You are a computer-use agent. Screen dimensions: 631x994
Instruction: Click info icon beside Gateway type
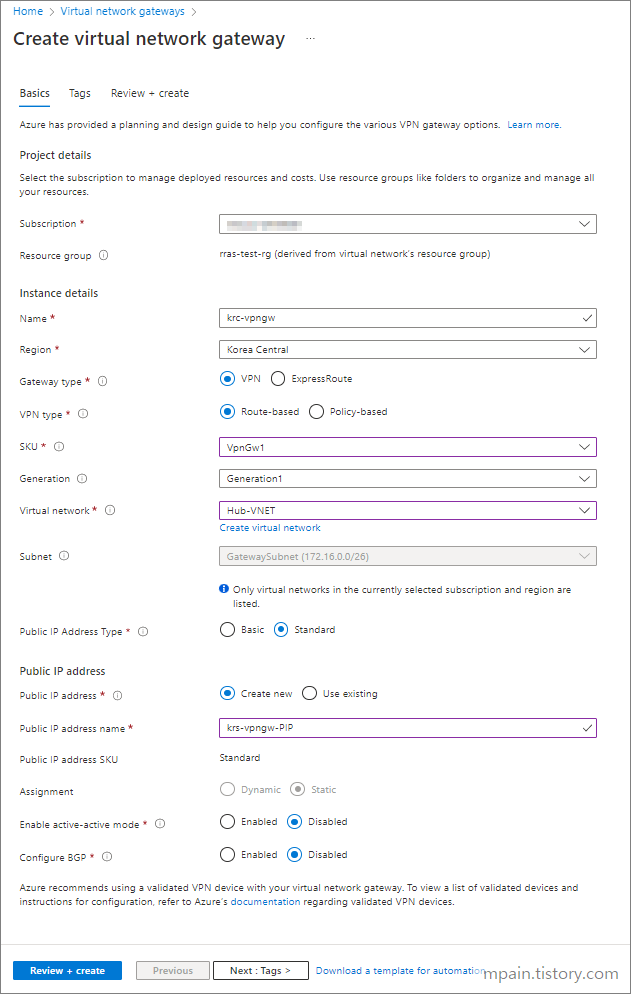[x=102, y=381]
